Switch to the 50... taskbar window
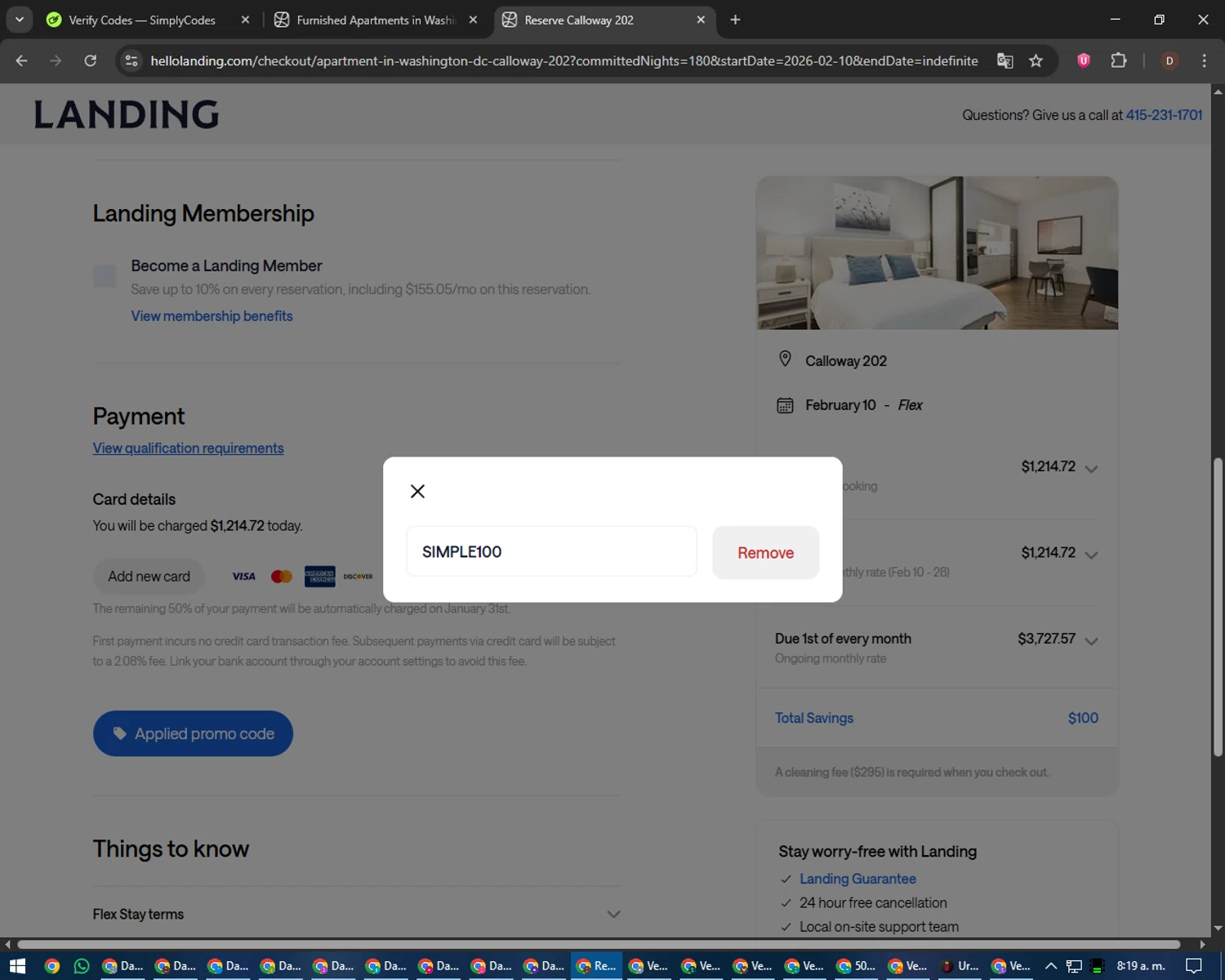 click(857, 966)
